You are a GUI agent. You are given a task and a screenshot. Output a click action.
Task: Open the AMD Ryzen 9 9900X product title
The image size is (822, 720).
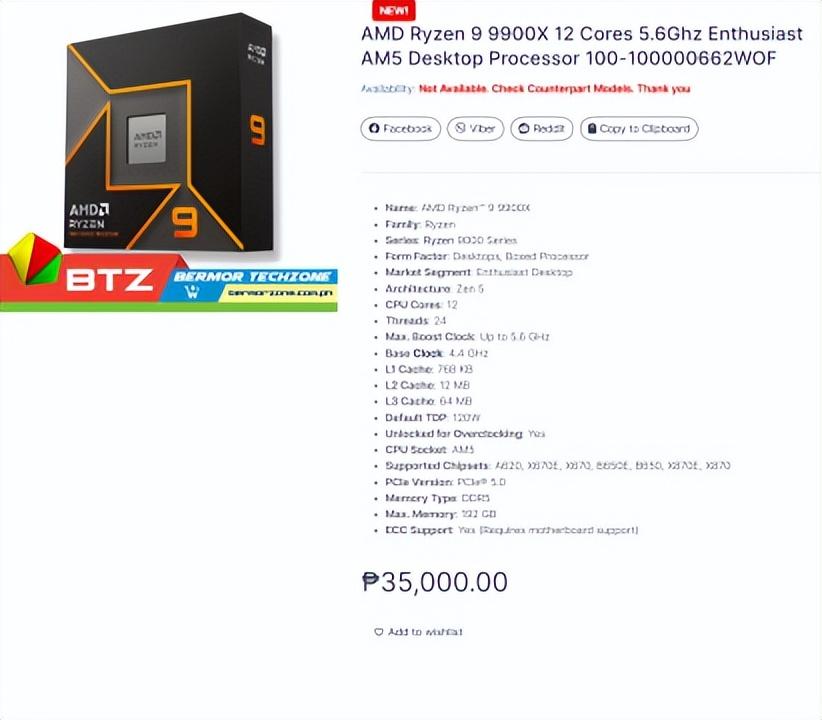click(582, 46)
